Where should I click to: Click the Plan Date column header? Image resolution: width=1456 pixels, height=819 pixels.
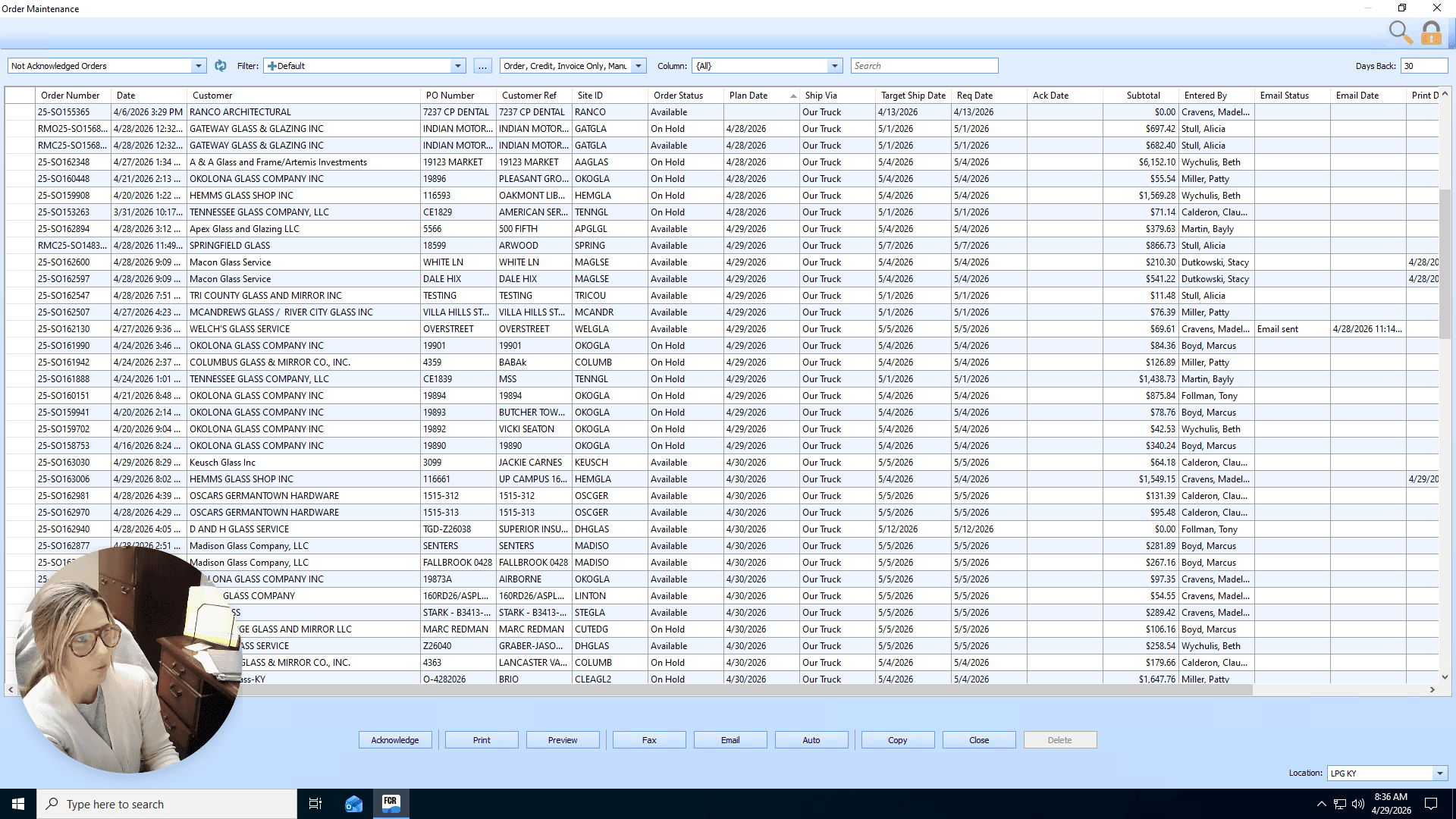[x=761, y=96]
